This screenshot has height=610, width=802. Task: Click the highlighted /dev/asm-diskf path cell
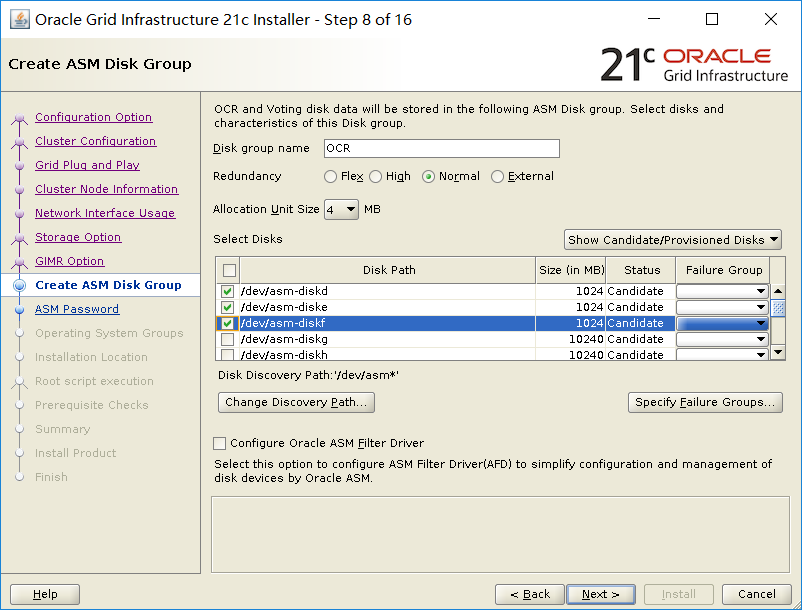pos(387,323)
